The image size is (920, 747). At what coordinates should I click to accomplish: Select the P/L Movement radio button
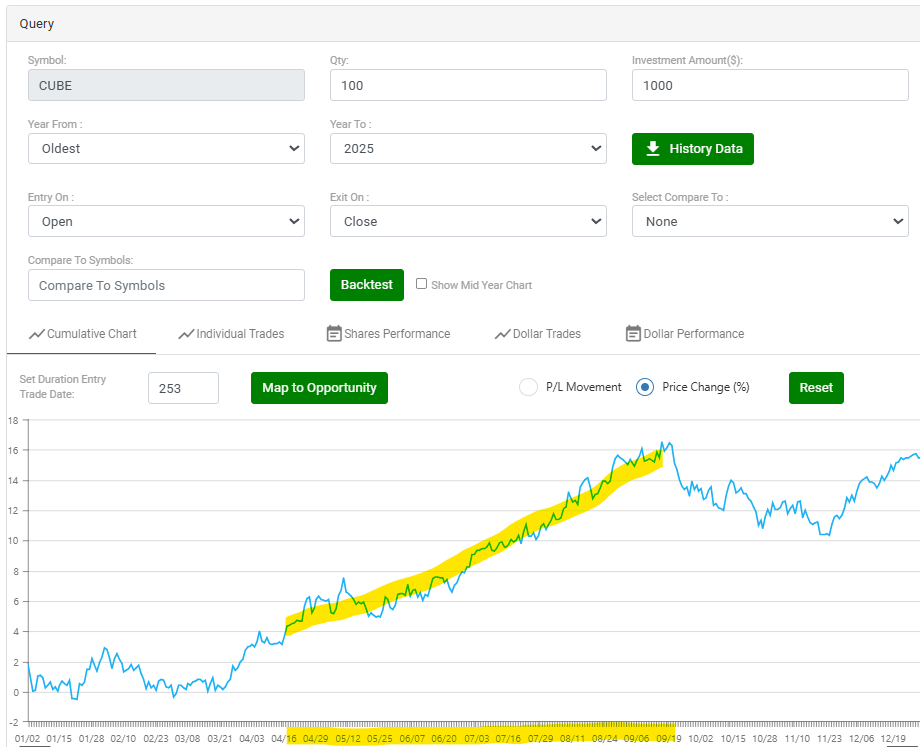coord(528,387)
